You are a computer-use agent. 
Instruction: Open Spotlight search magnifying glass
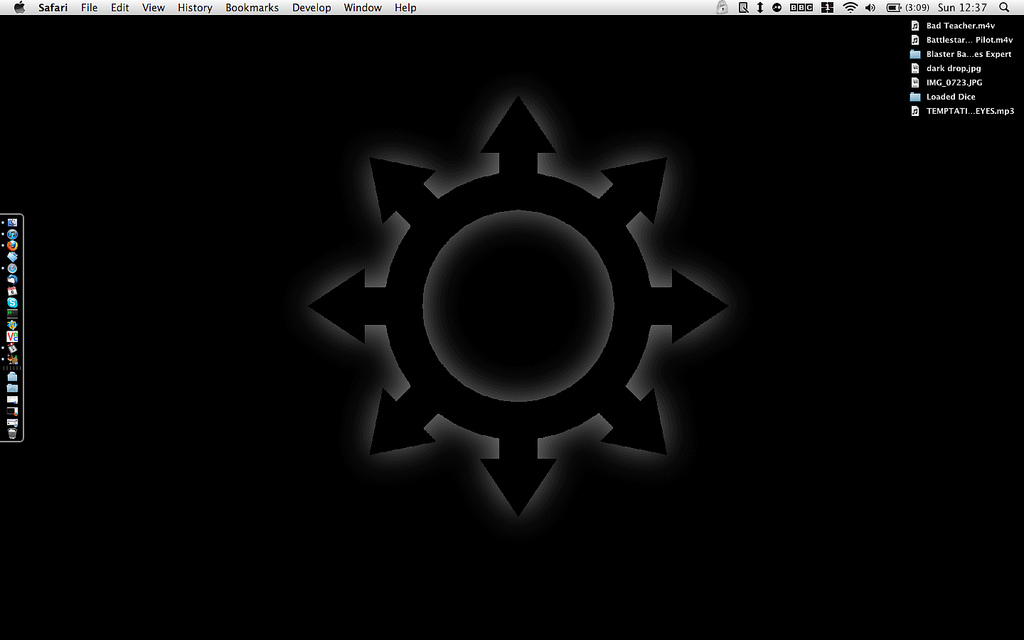point(1004,8)
